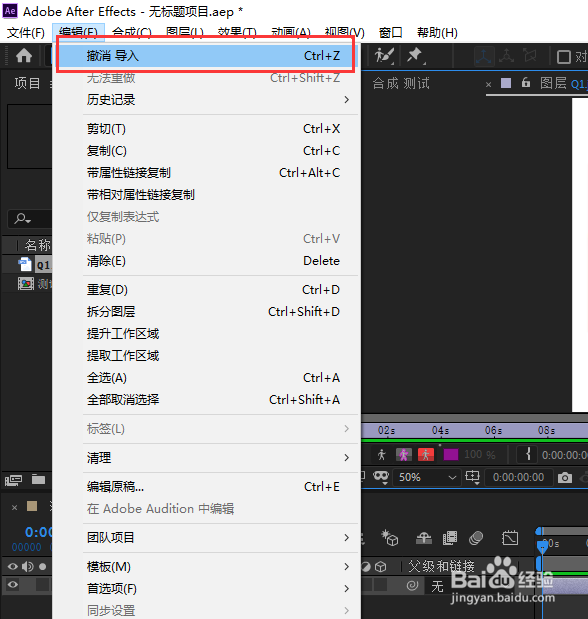
Task: Toggle the shy layers mushroom icon
Action: point(424,538)
